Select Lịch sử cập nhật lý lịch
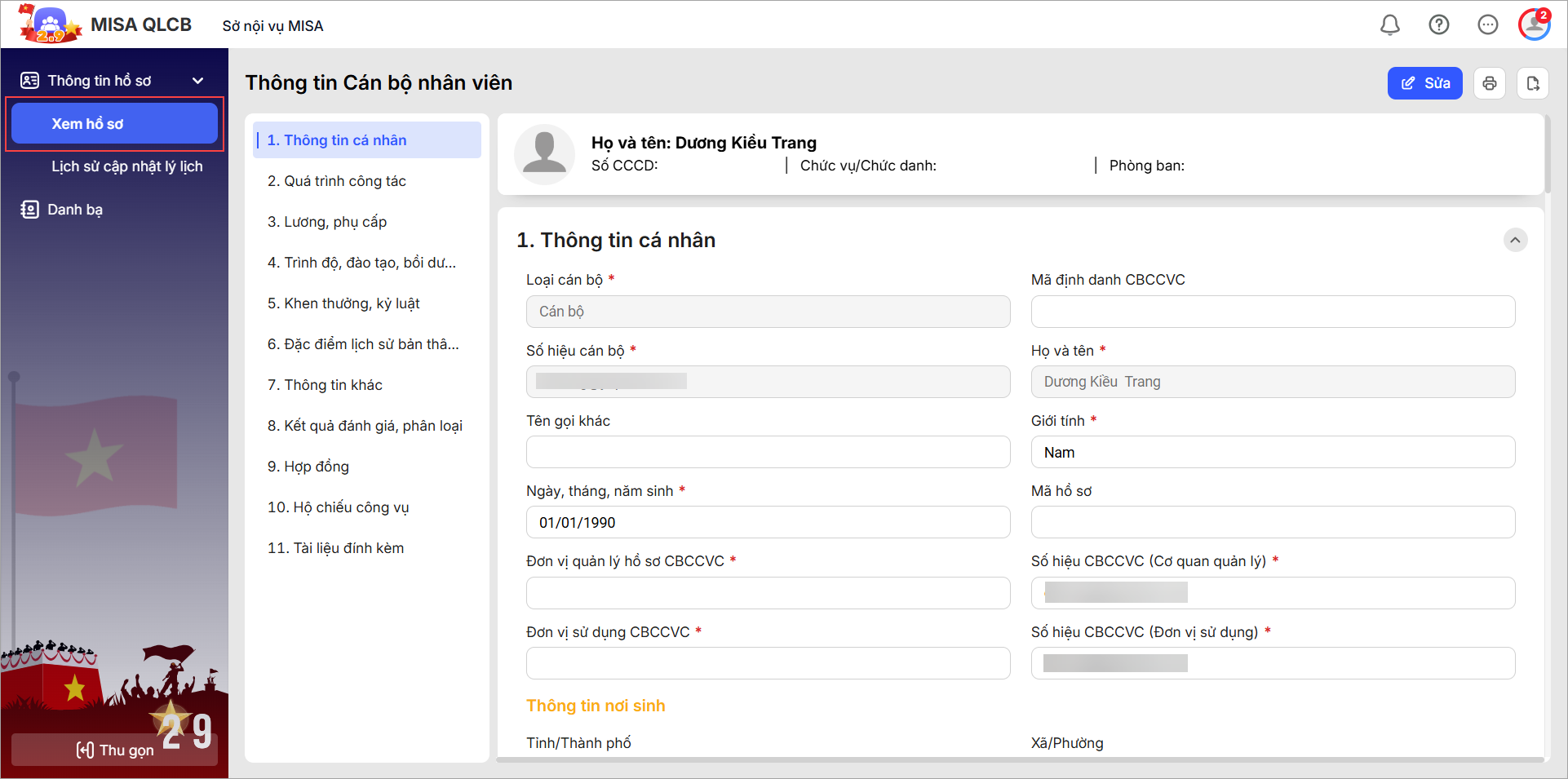Image resolution: width=1568 pixels, height=779 pixels. (x=126, y=166)
